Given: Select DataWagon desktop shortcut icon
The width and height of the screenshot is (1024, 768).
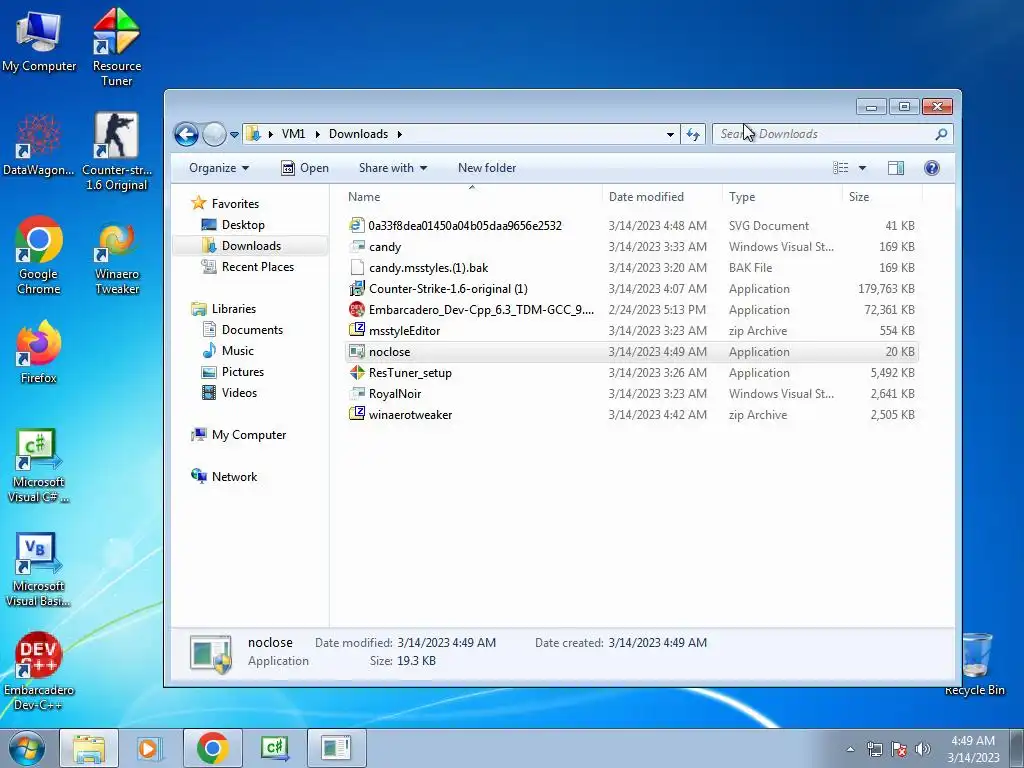Looking at the screenshot, I should point(39,145).
